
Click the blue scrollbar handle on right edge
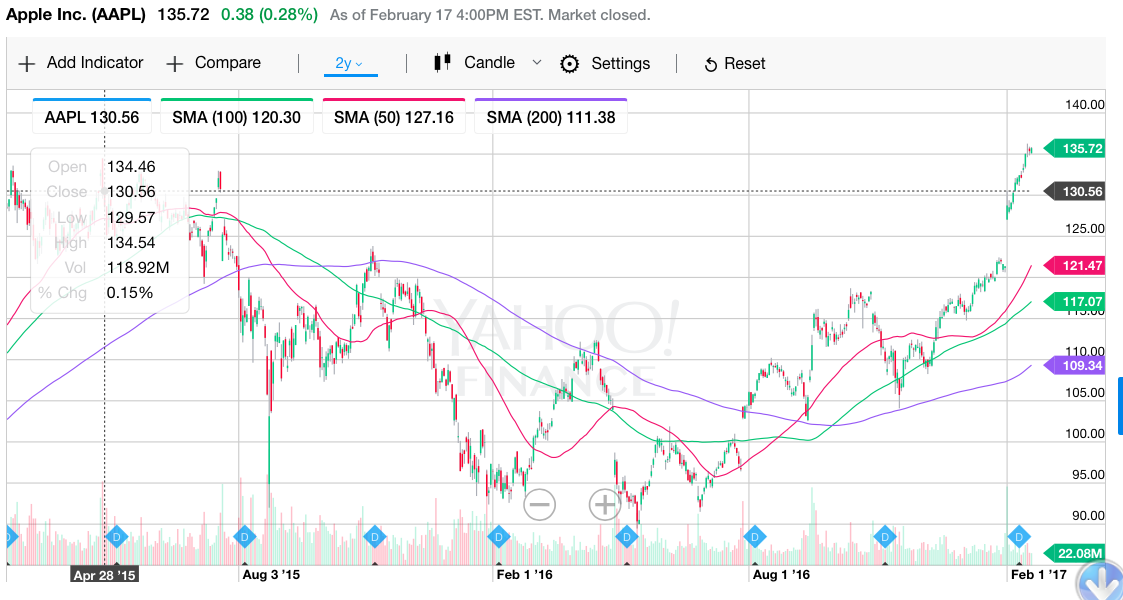(x=1119, y=405)
